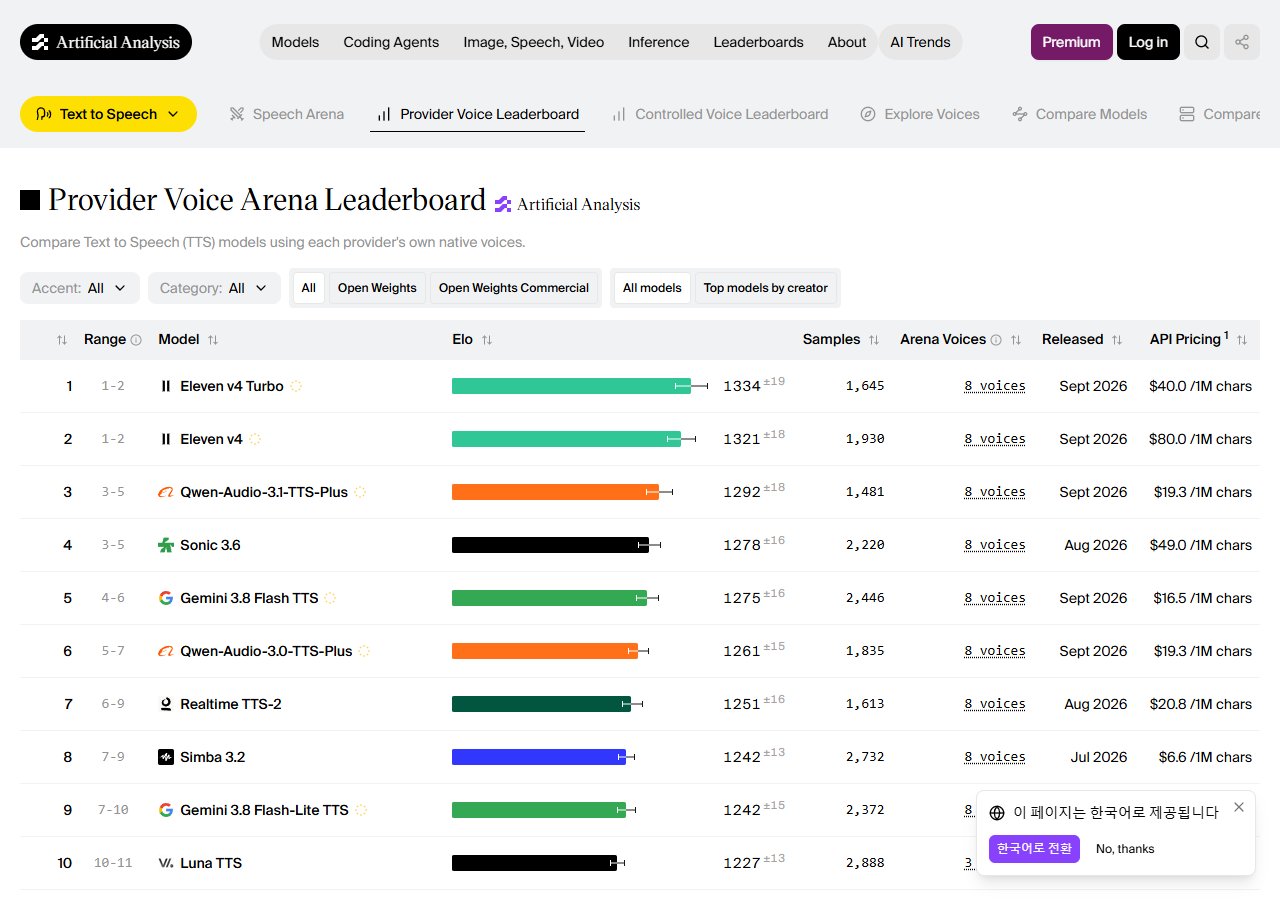Open Eleven v4 Turbo's 8 voices link
The image size is (1280, 900).
click(x=995, y=386)
